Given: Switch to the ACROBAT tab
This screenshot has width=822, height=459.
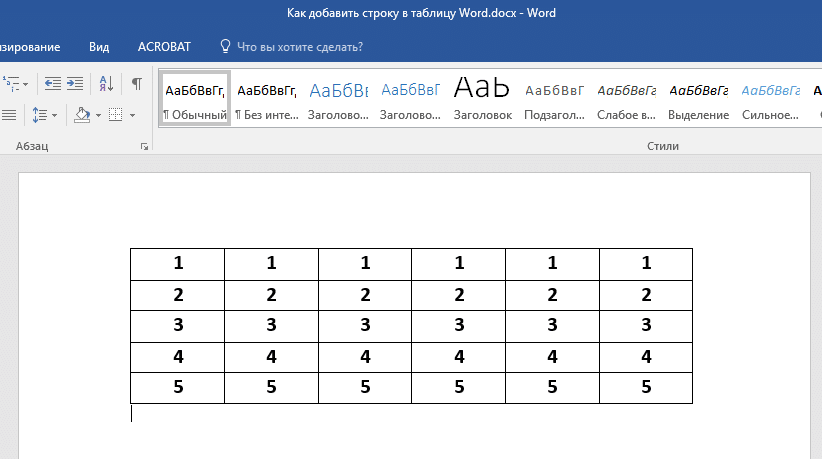Looking at the screenshot, I should point(163,46).
